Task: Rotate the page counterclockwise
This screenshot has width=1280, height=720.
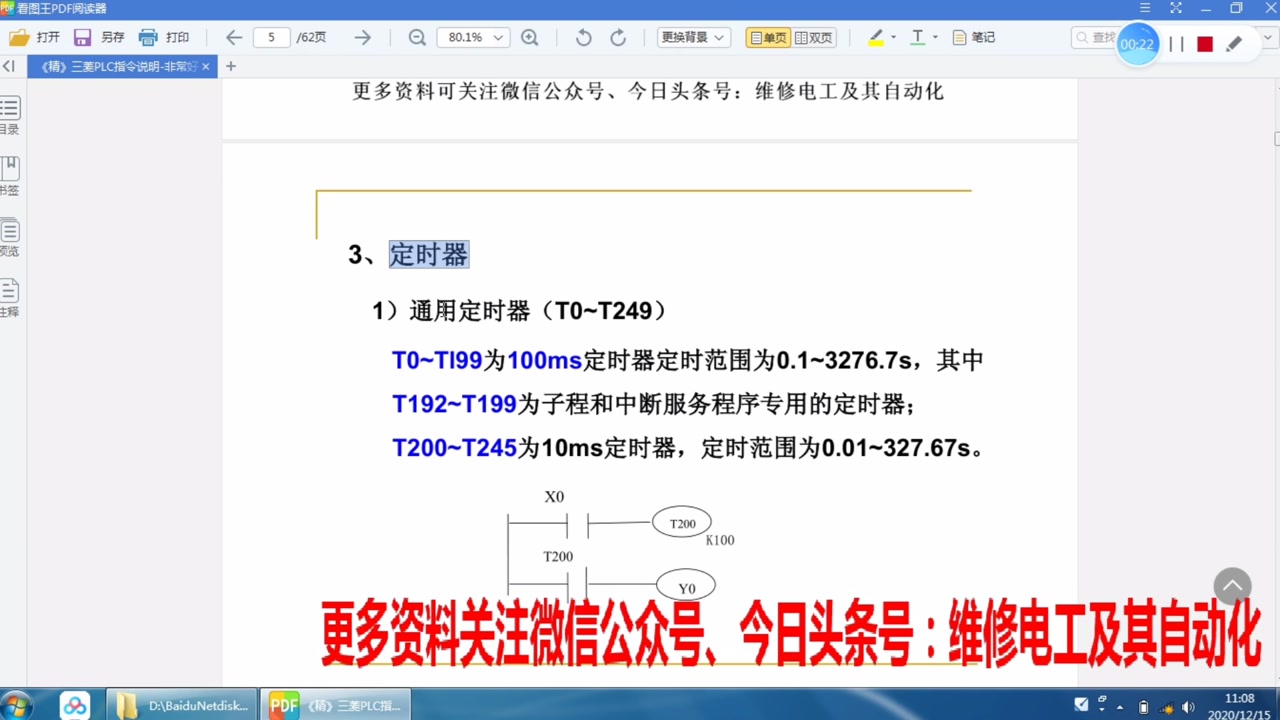Action: pos(584,37)
